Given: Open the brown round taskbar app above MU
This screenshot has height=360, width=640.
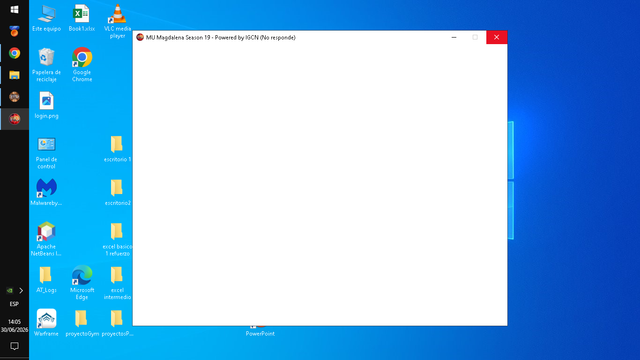Looking at the screenshot, I should pyautogui.click(x=14, y=97).
